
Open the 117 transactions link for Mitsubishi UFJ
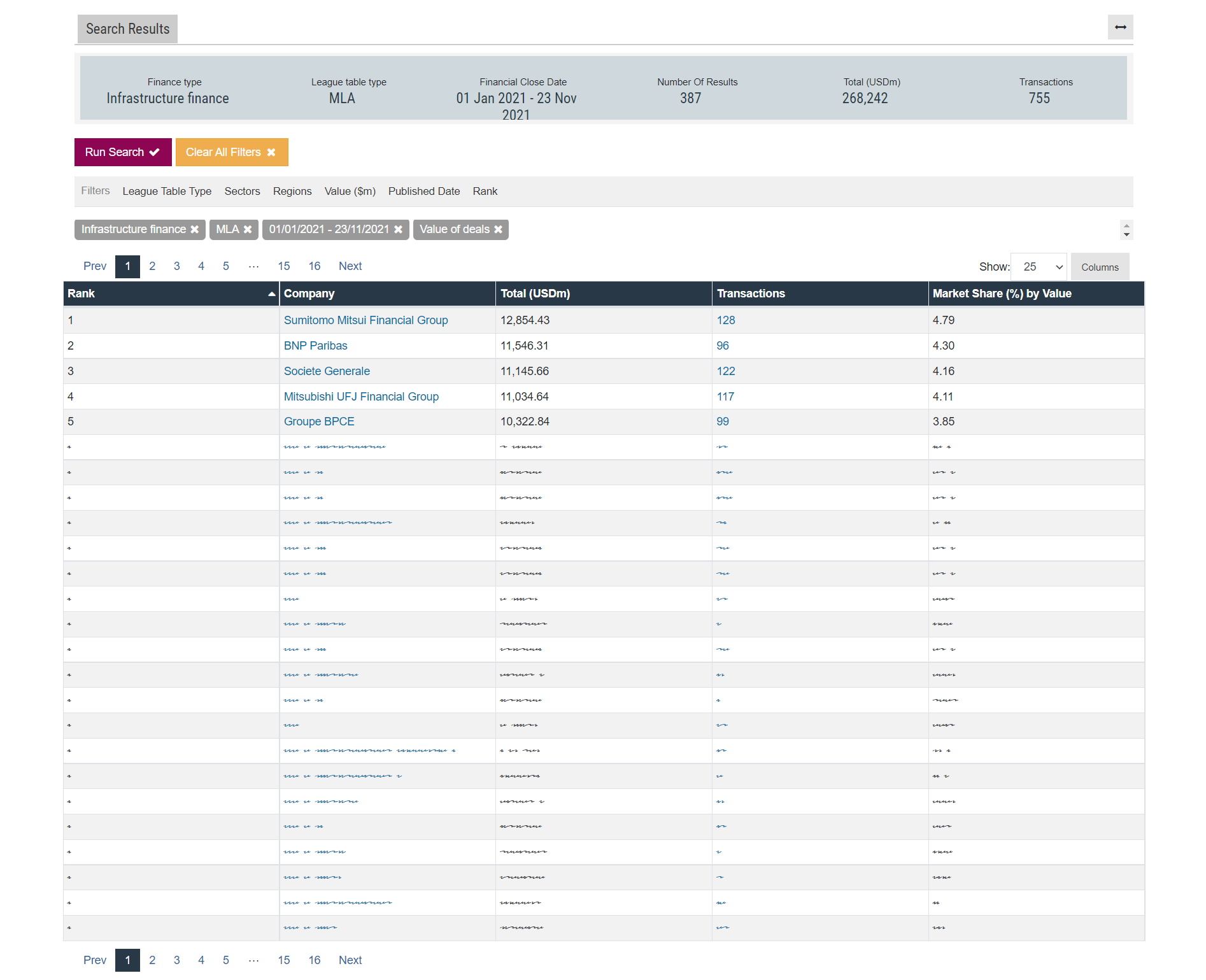725,397
